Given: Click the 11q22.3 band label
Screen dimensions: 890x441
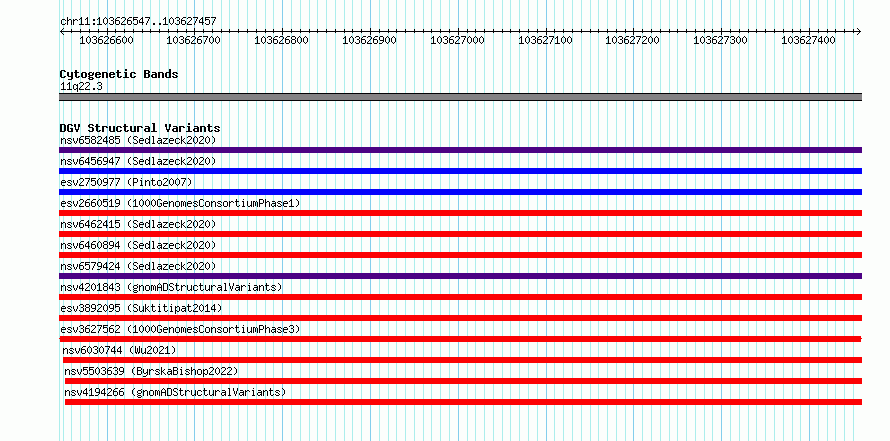Looking at the screenshot, I should coord(81,86).
